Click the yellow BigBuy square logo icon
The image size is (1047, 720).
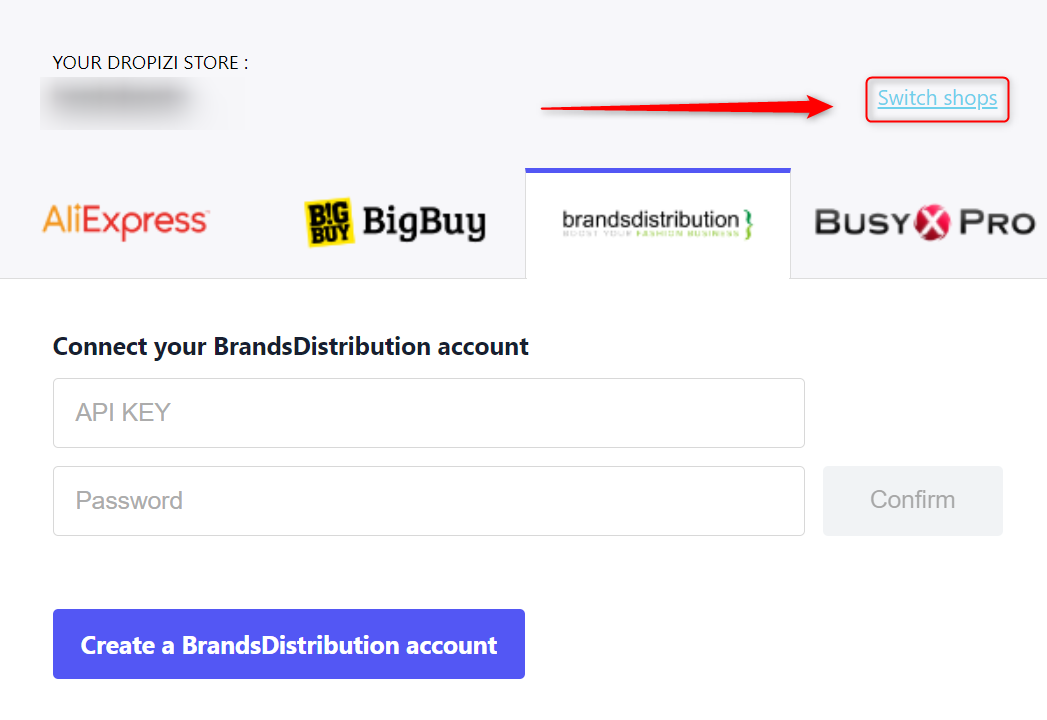(x=329, y=222)
